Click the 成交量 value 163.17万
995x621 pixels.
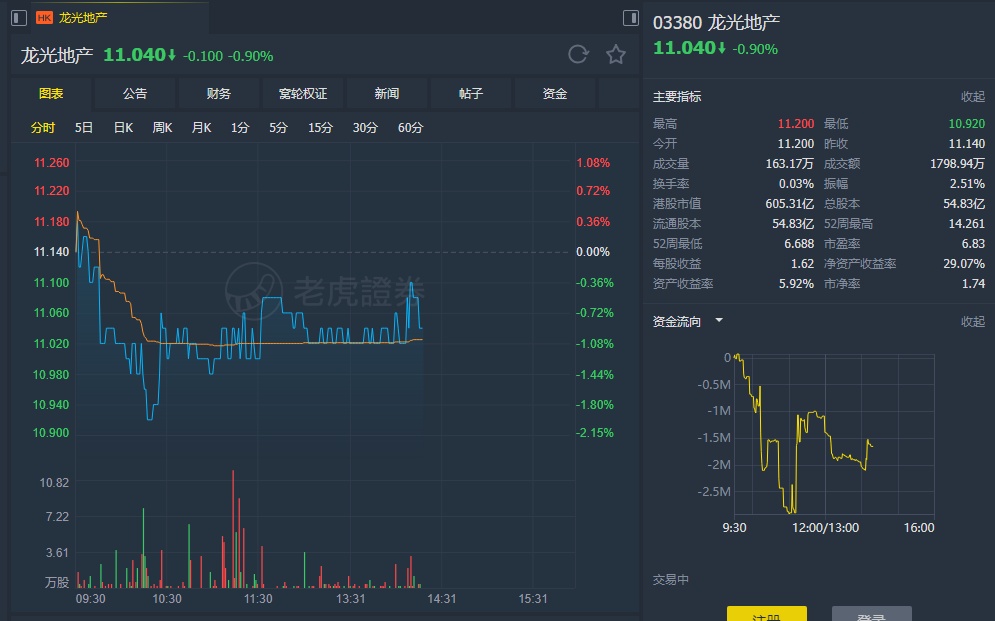pos(789,164)
